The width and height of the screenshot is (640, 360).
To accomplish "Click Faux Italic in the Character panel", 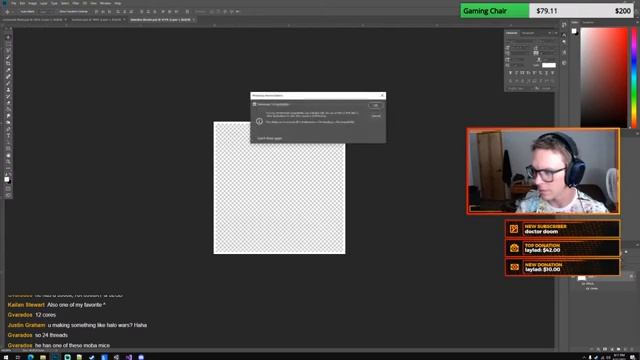I will pyautogui.click(x=516, y=73).
